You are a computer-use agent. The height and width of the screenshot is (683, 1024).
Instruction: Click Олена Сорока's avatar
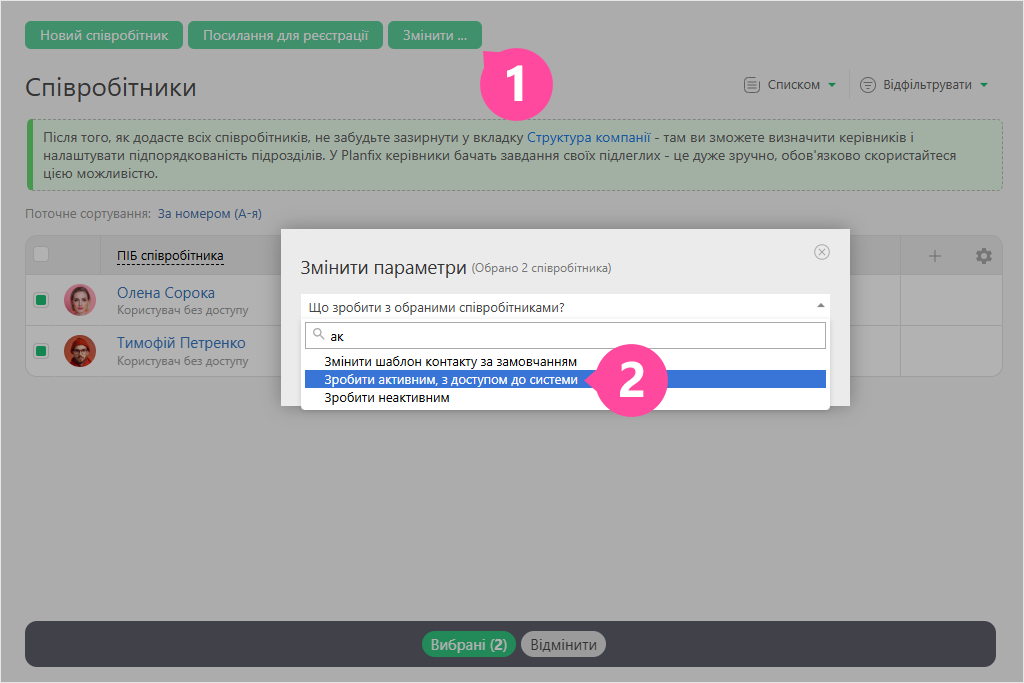[80, 300]
